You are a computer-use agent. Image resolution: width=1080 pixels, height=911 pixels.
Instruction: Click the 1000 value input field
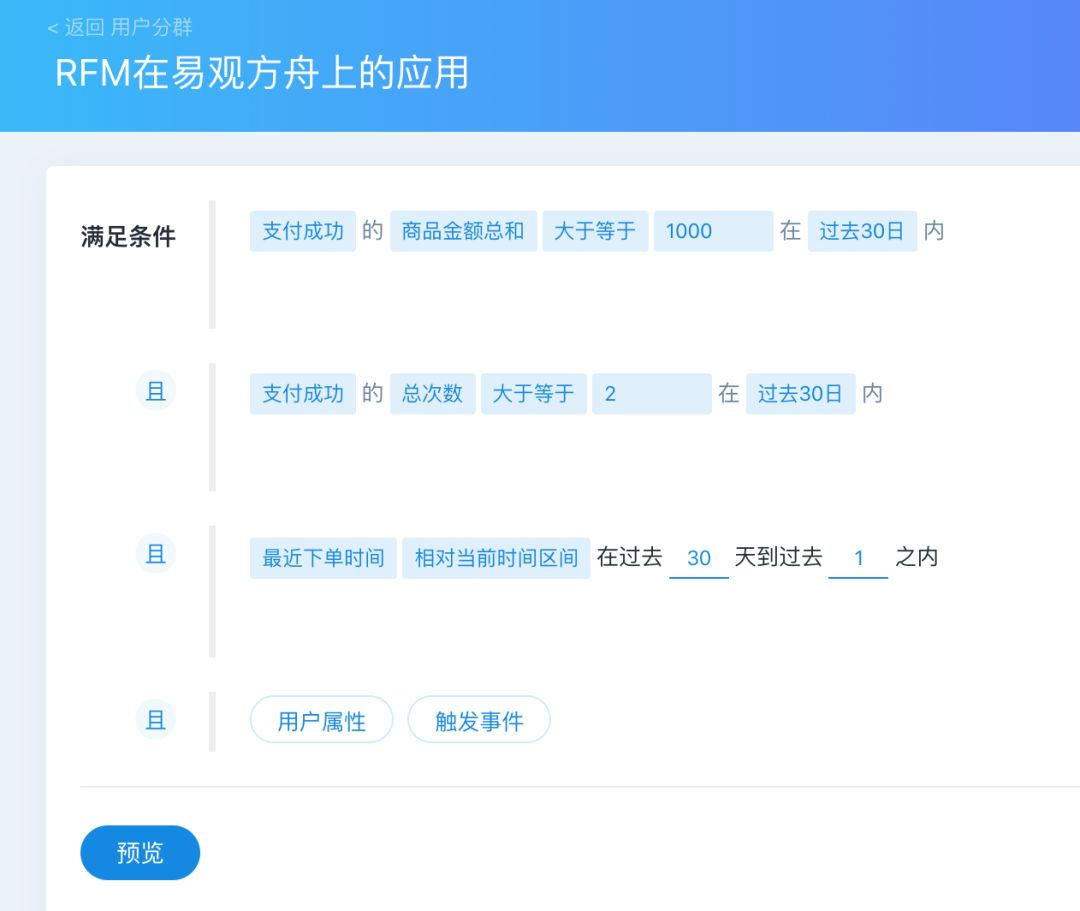click(713, 231)
